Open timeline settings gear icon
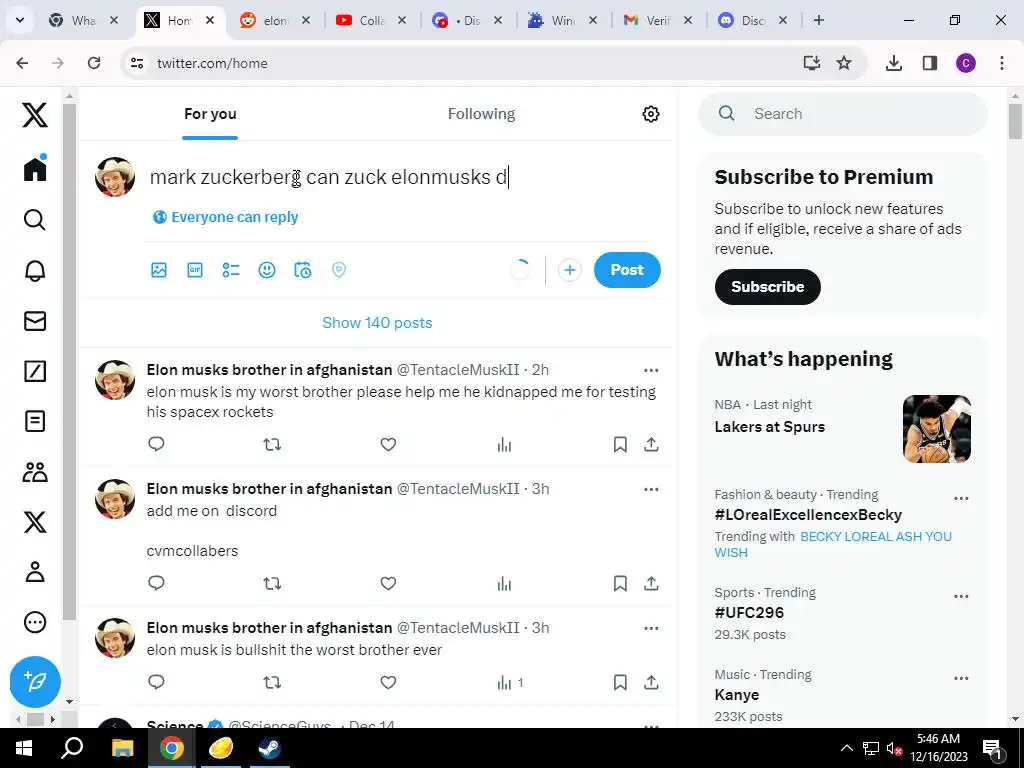The height and width of the screenshot is (768, 1024). (650, 114)
